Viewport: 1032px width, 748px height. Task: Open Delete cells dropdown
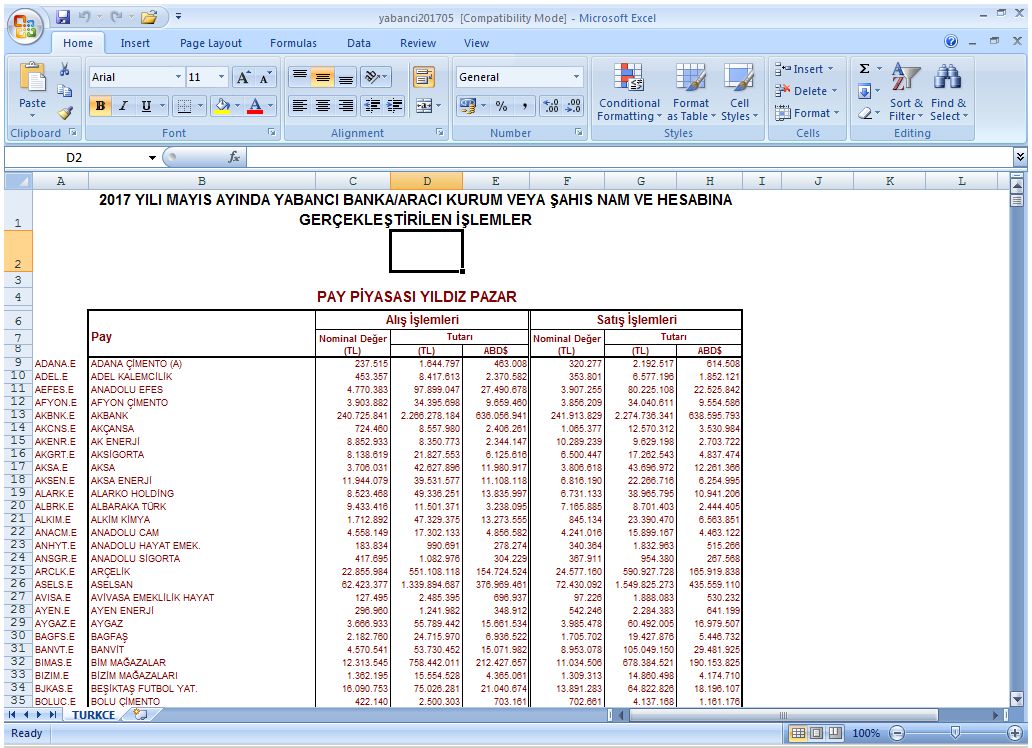807,91
